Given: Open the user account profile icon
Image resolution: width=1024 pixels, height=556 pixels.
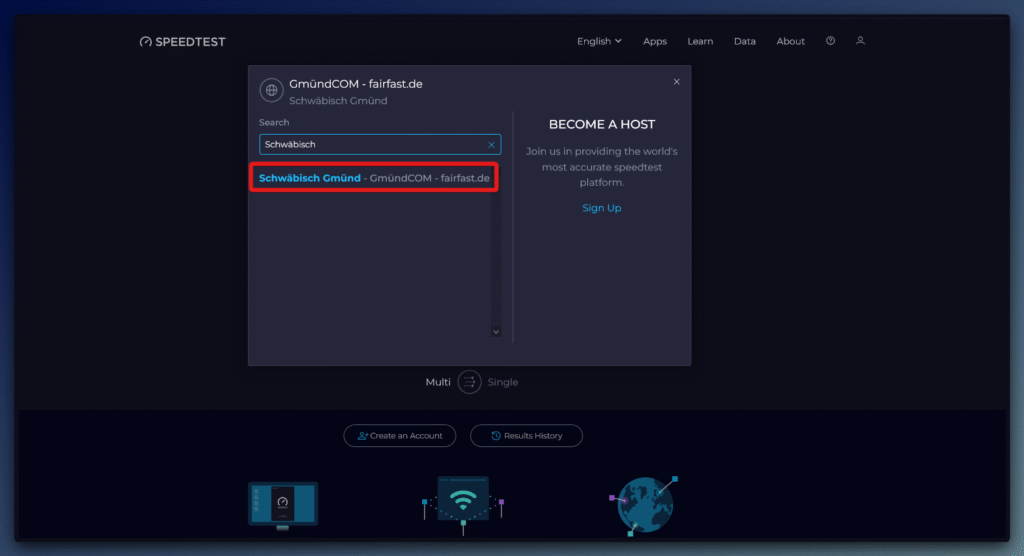Looking at the screenshot, I should click(860, 41).
